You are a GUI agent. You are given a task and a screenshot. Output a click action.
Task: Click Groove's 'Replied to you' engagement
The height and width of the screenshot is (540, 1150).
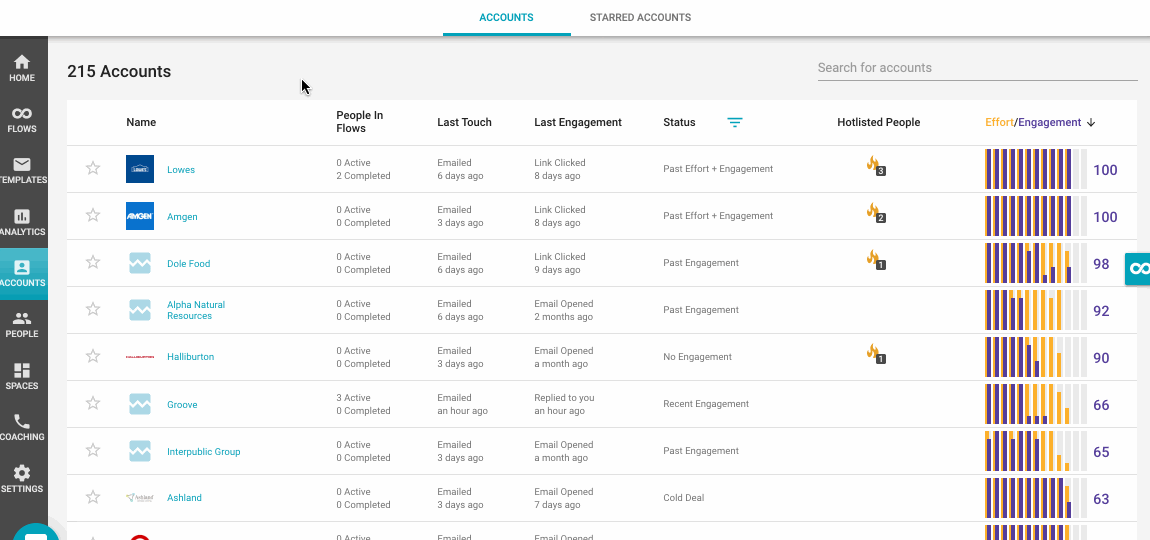[x=564, y=398]
